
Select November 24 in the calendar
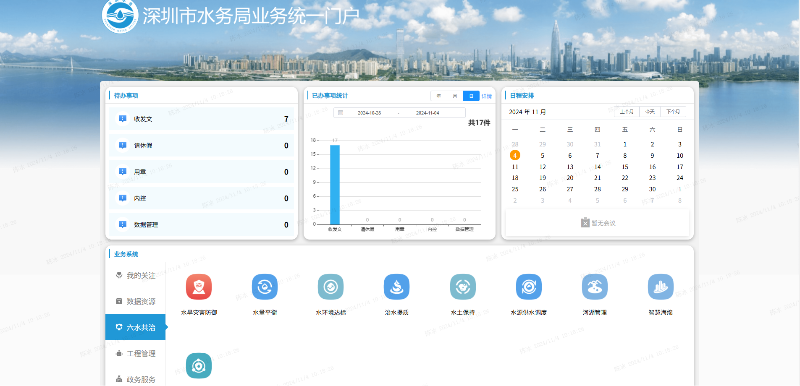pyautogui.click(x=680, y=178)
